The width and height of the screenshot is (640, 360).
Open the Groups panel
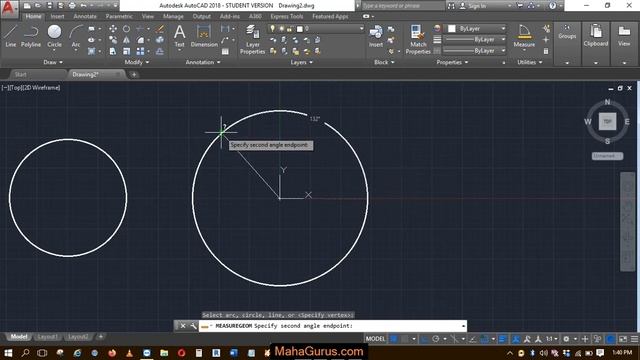tap(567, 43)
